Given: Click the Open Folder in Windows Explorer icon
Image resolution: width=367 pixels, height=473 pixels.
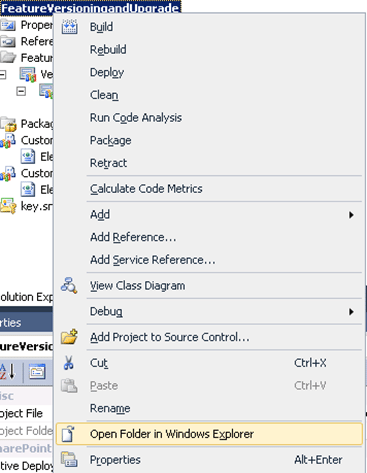Looking at the screenshot, I should click(x=69, y=434).
